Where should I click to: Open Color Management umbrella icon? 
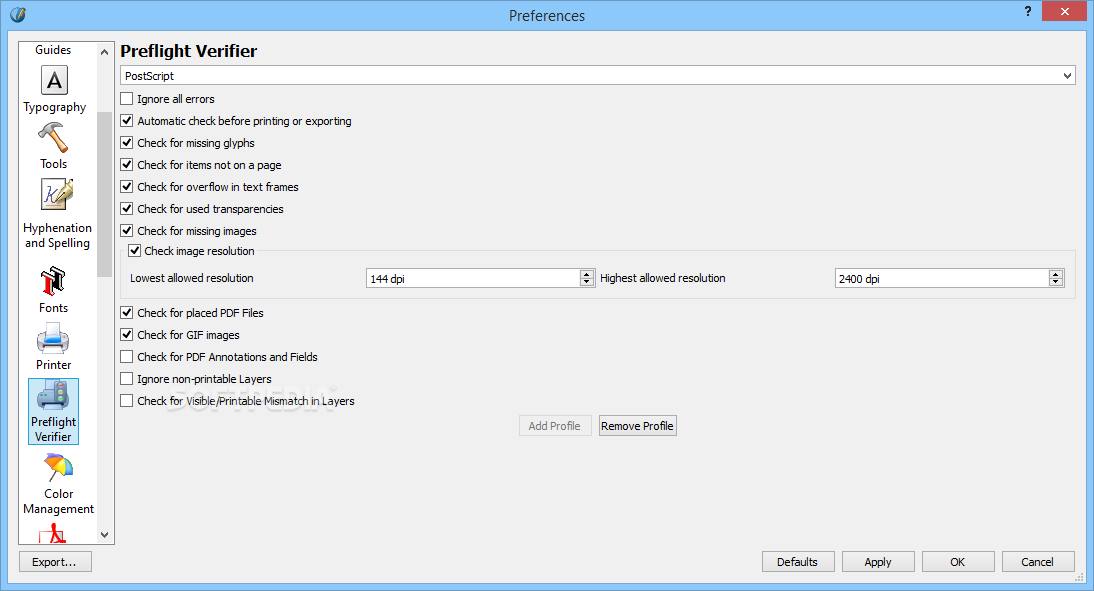coord(58,467)
